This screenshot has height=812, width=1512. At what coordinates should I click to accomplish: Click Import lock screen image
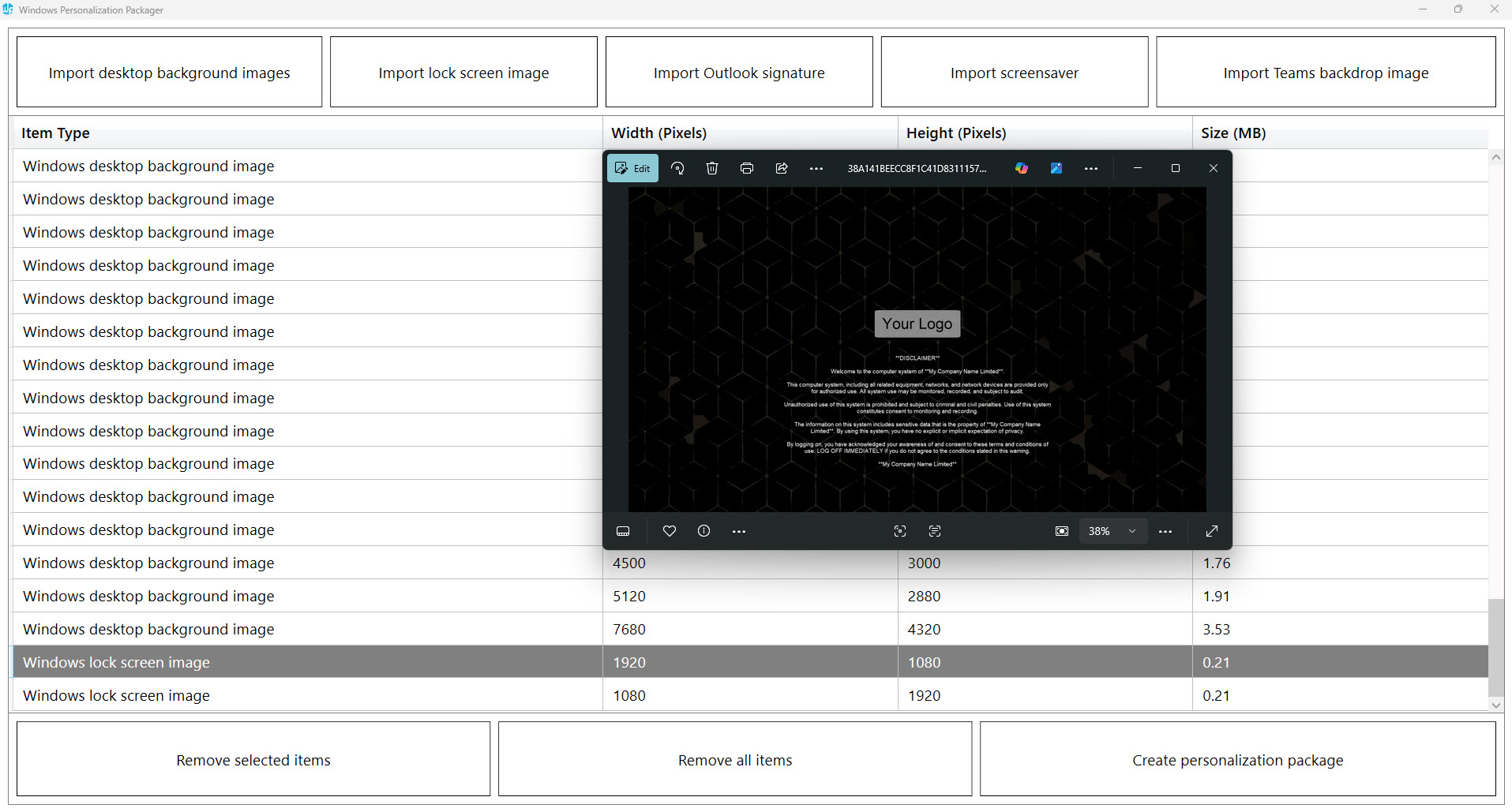(x=463, y=73)
